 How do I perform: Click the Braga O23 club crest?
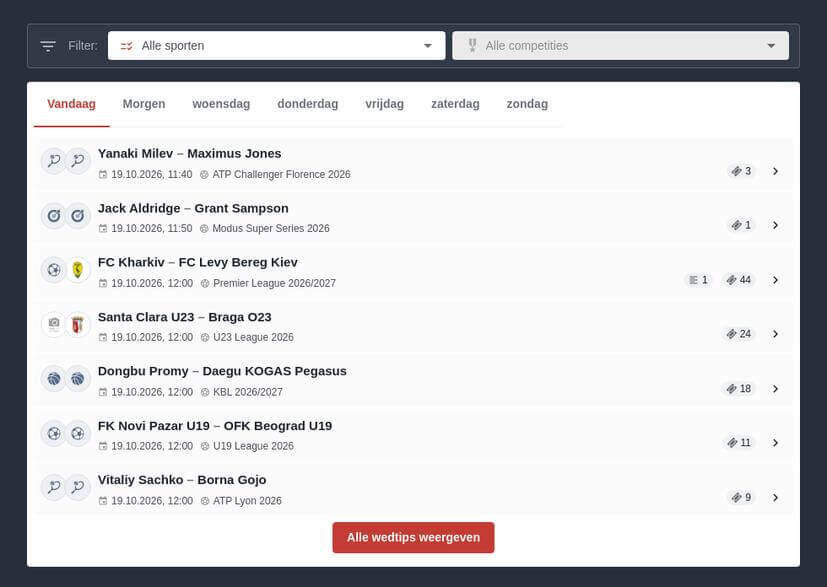click(x=78, y=324)
